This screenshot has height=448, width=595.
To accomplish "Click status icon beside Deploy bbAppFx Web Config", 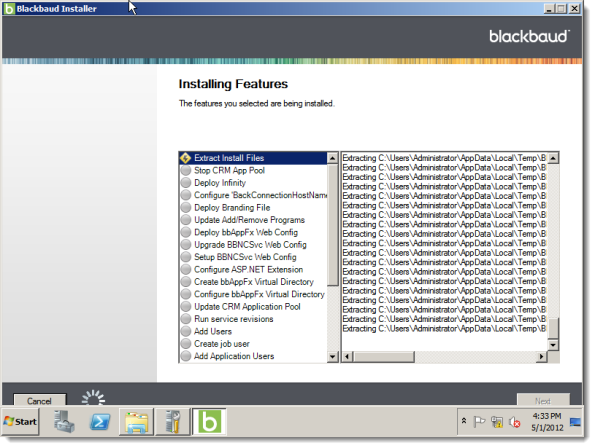I will (186, 232).
